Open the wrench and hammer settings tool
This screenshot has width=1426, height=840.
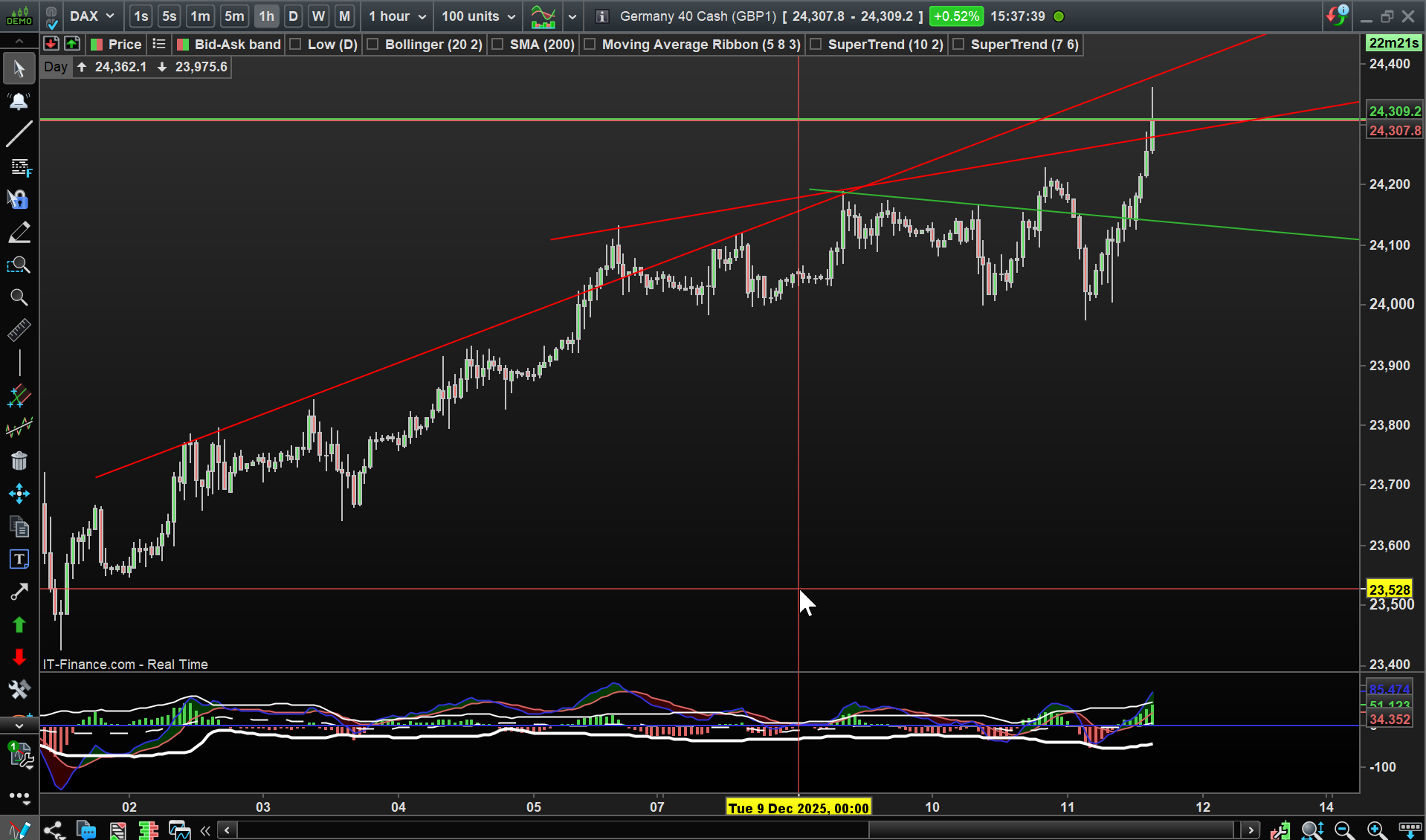tap(19, 690)
